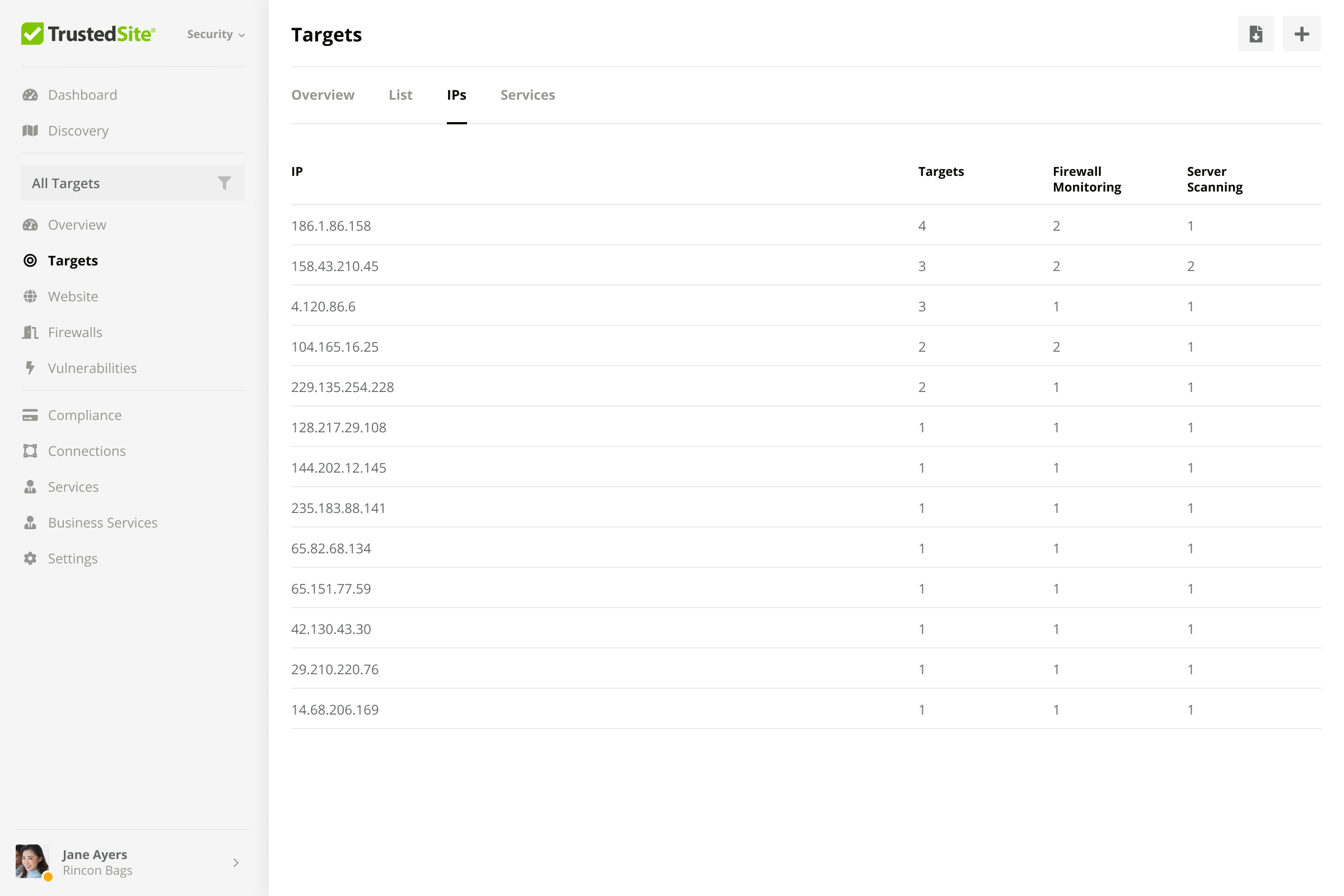Image resolution: width=1344 pixels, height=896 pixels.
Task: Open IP address 186.1.86.158 row
Action: (331, 226)
